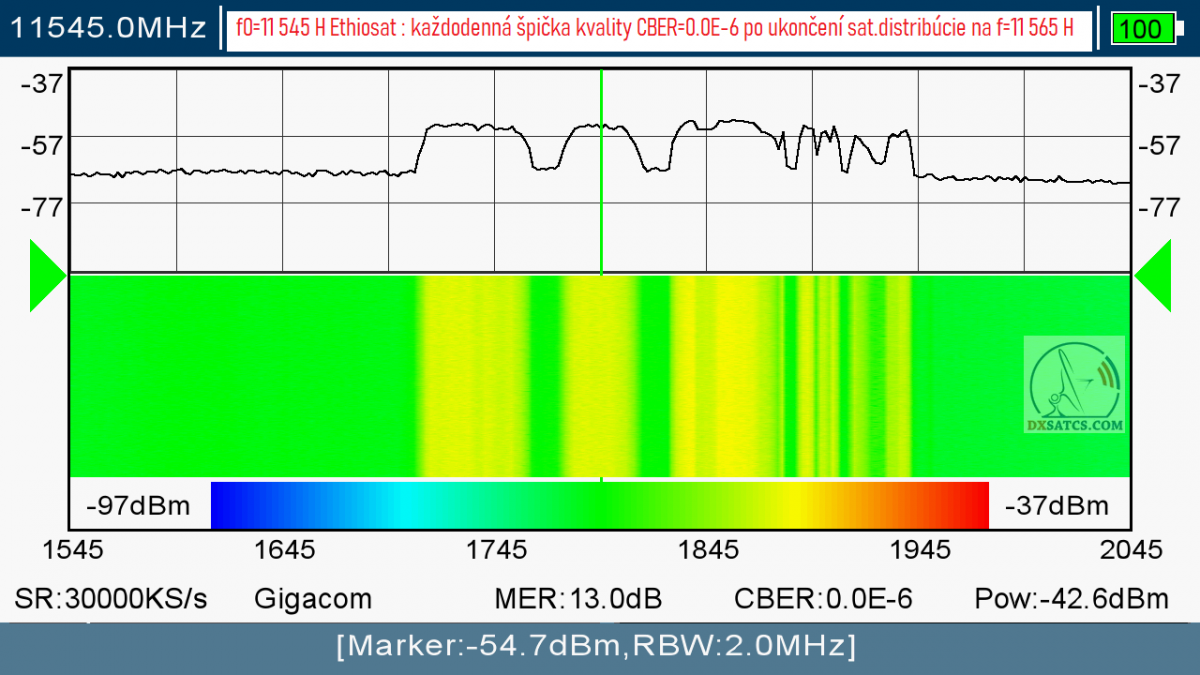The width and height of the screenshot is (1200, 675).
Task: Click the -37dBm scale maximum label
Action: 1057,505
